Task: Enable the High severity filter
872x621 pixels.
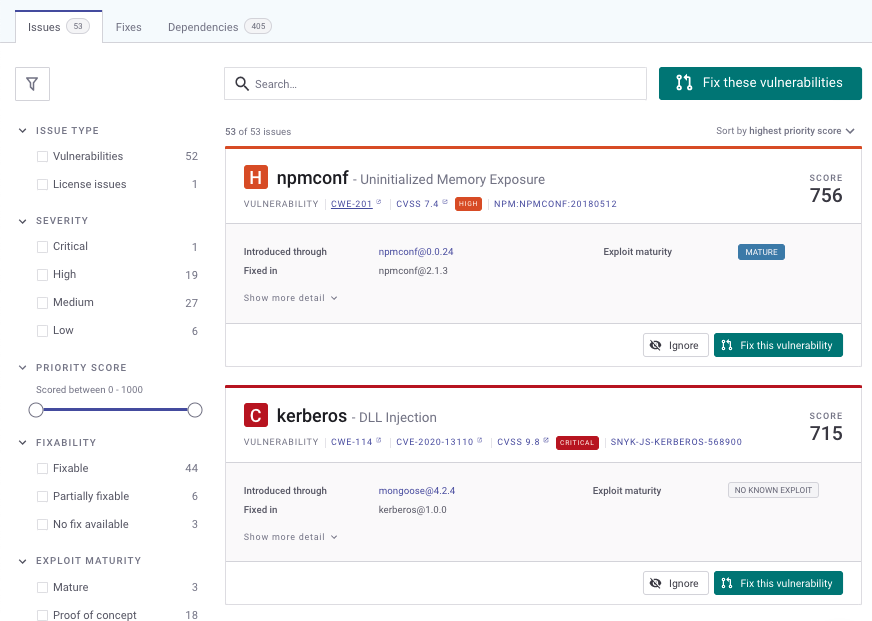Action: [x=42, y=275]
